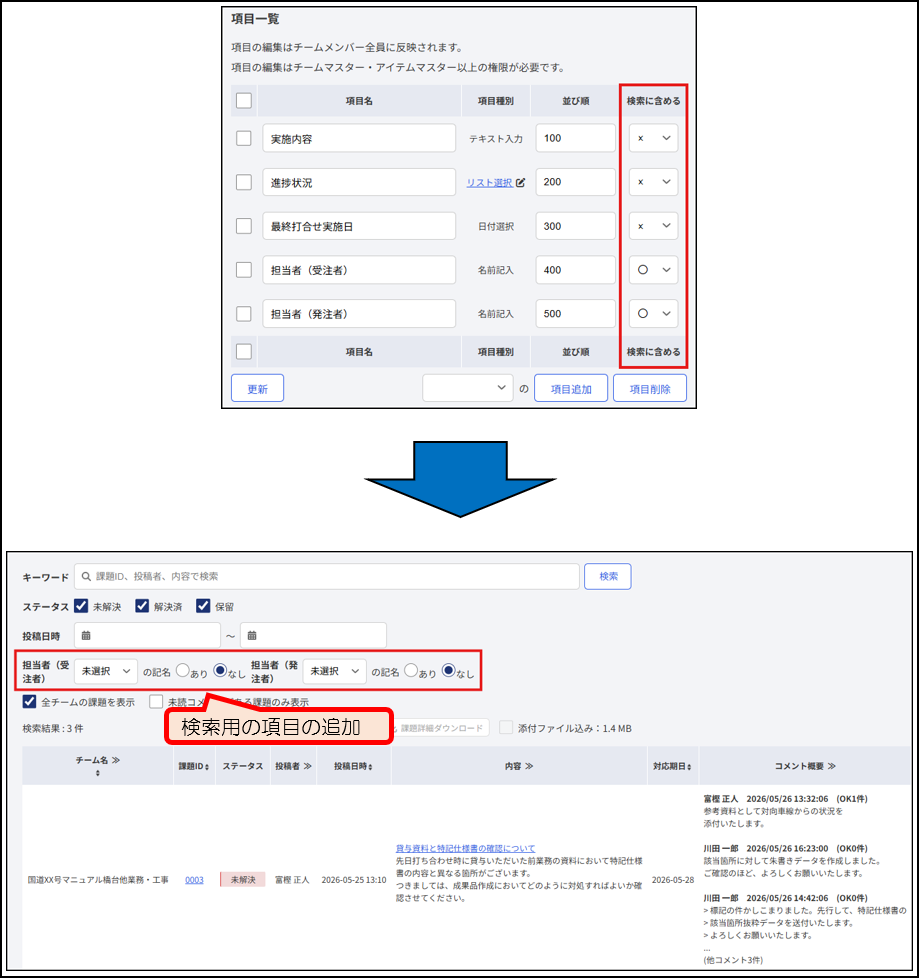Click the ステータス column header
Image resolution: width=919 pixels, height=978 pixels.
(x=243, y=766)
